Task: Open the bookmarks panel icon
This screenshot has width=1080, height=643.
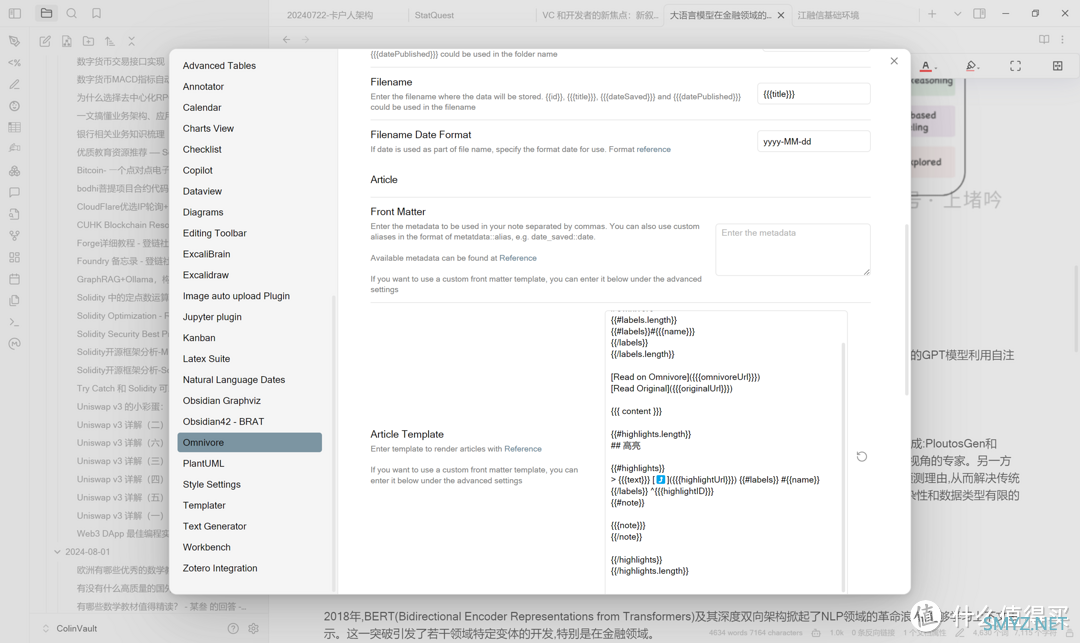Action: pyautogui.click(x=97, y=14)
